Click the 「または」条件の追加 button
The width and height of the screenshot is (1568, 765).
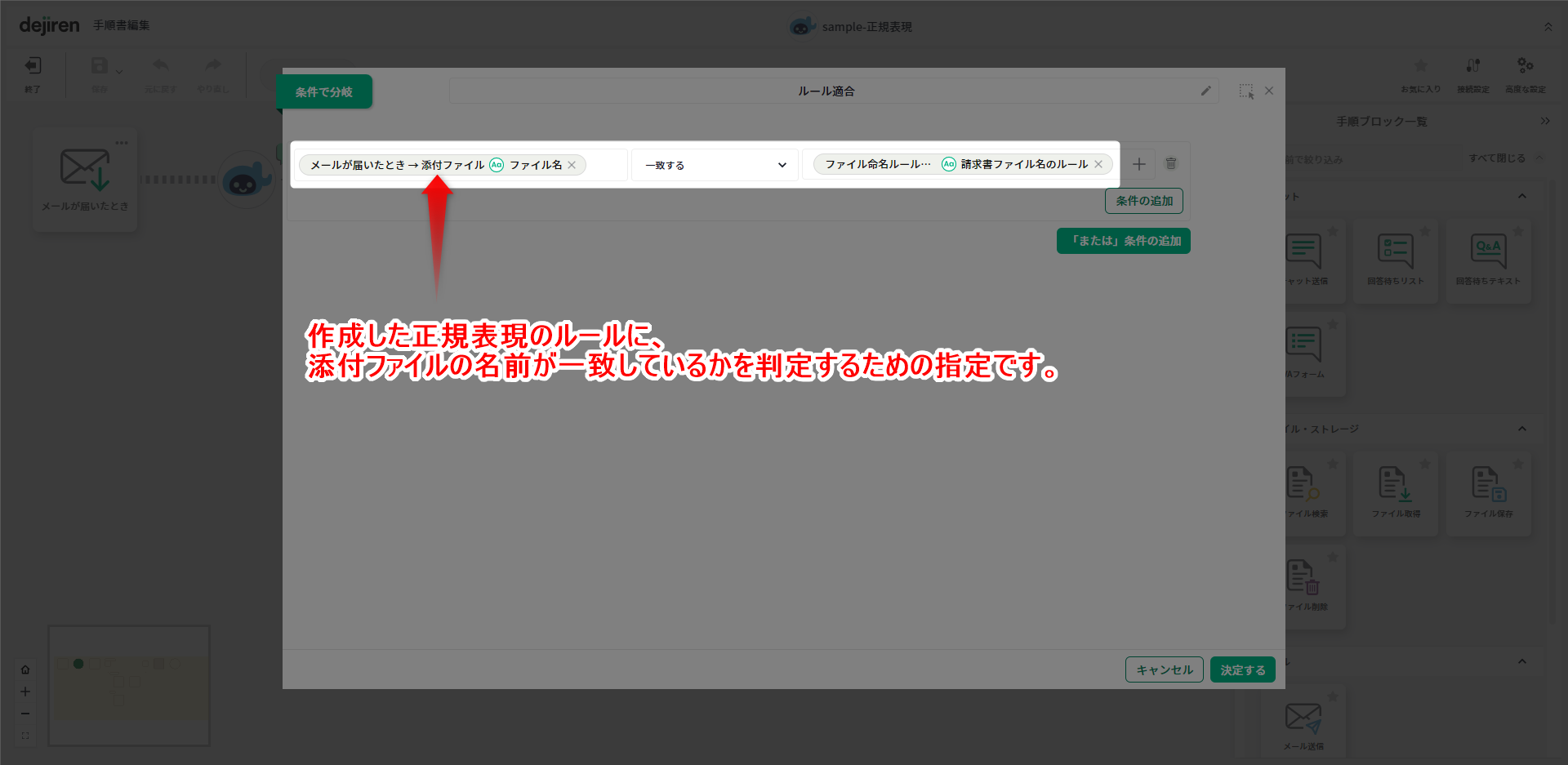click(x=1123, y=241)
